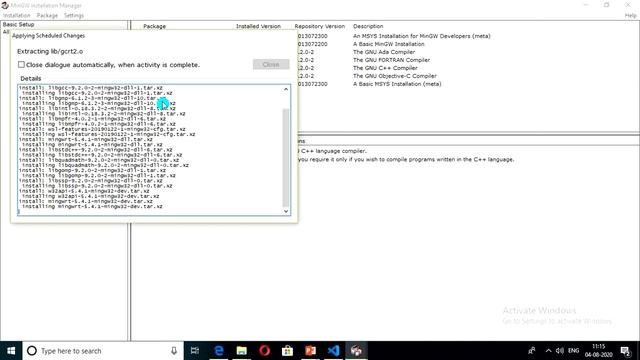Click the Package column header

(x=154, y=26)
